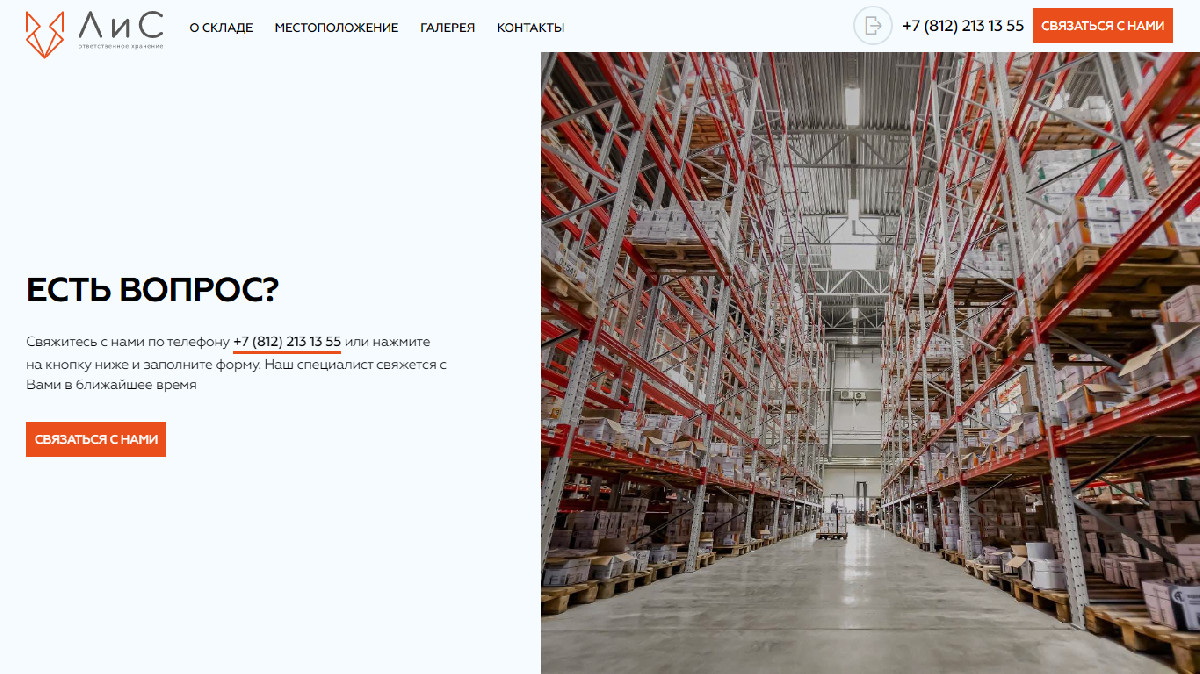Click the paragraph text about the specialist contacting you
Screen dimensions: 1200x674
tap(236, 363)
